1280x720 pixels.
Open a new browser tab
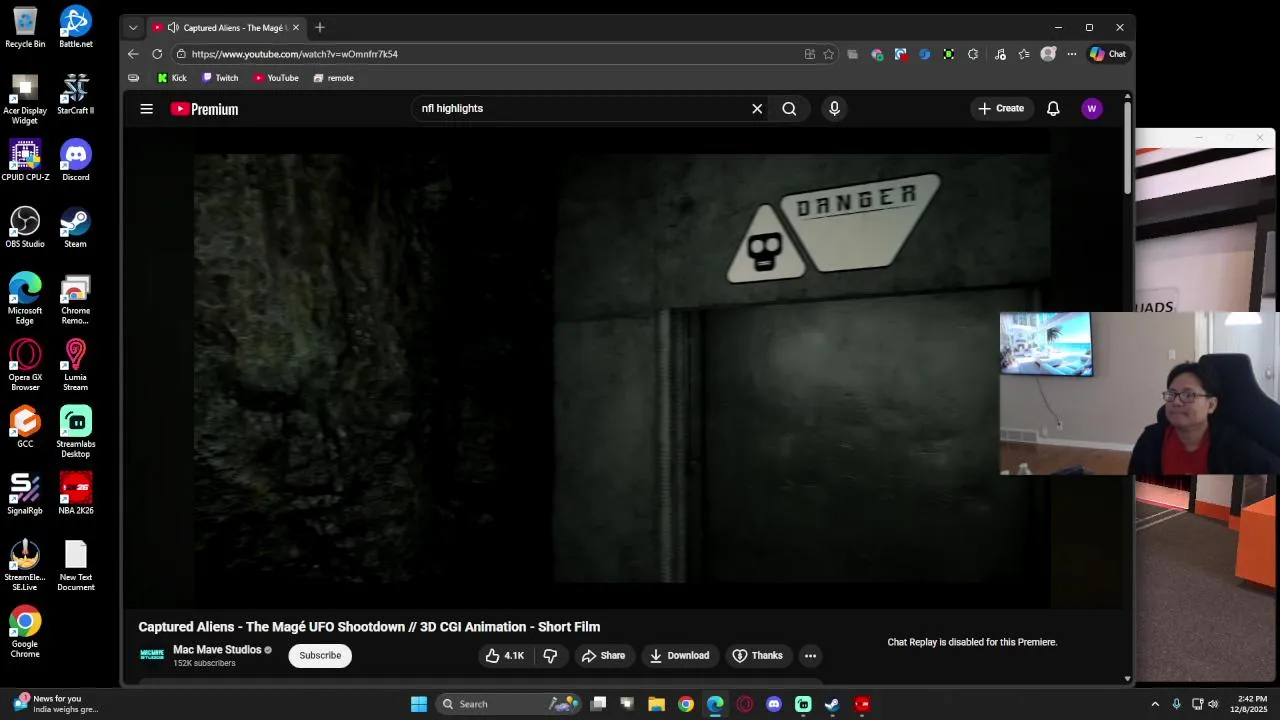(319, 28)
